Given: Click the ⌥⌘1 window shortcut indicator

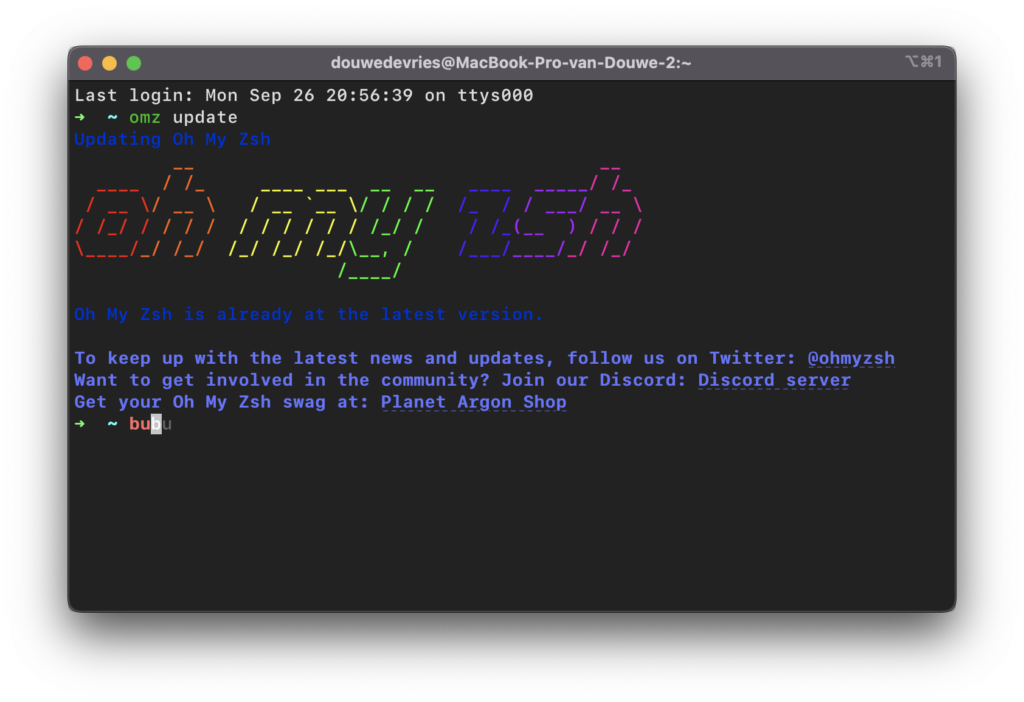Looking at the screenshot, I should point(923,62).
